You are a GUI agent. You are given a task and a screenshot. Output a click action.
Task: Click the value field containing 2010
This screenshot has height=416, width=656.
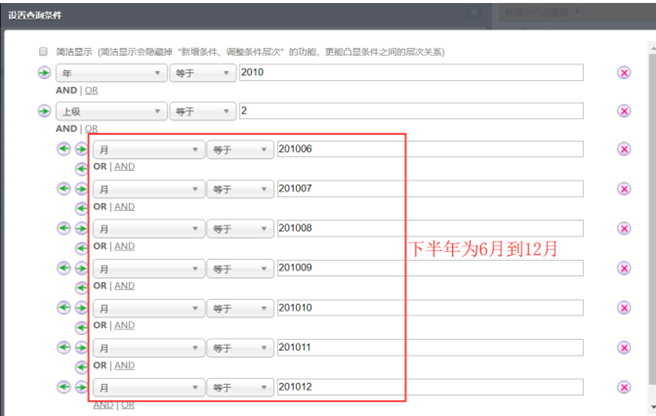411,72
